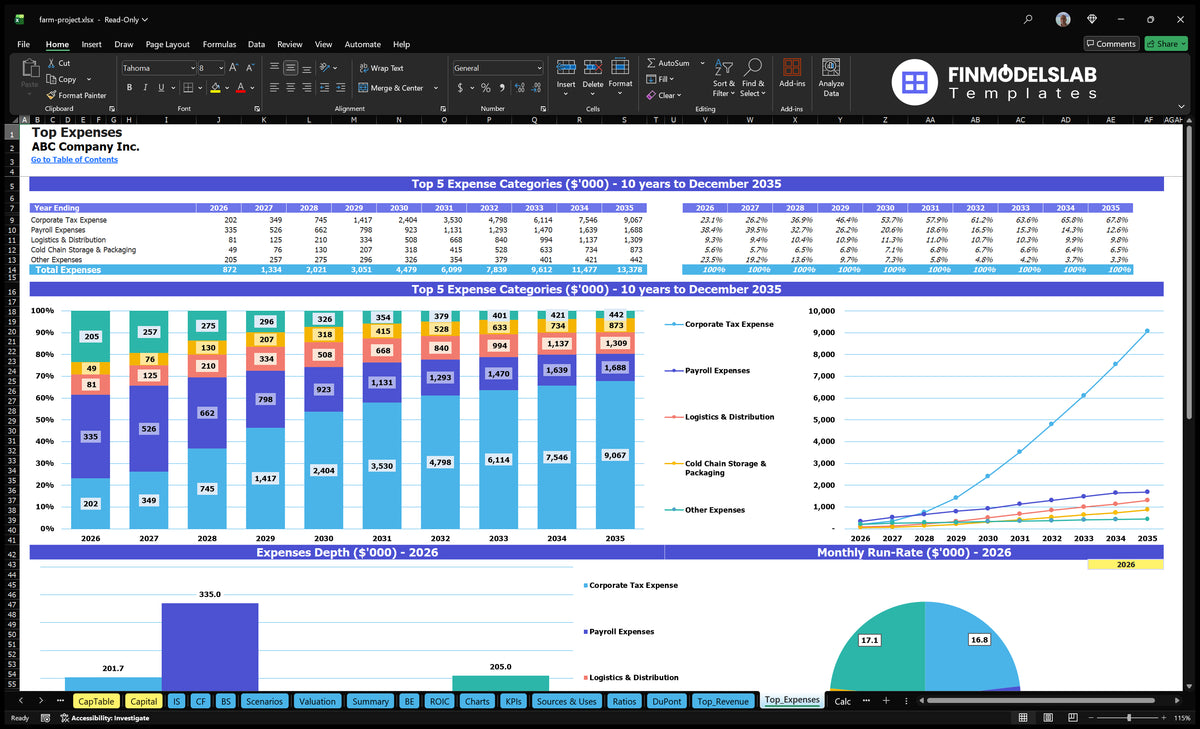Open the font name dropdown showing Tahoma
The width and height of the screenshot is (1200, 729).
point(192,68)
